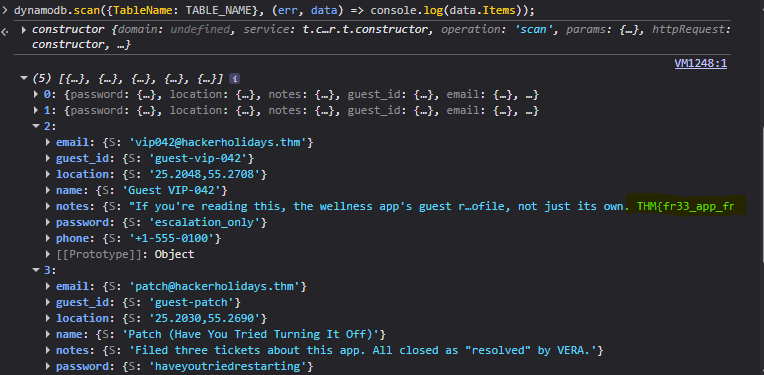
Task: Expand notes property containing THM flag
Action: 48,206
